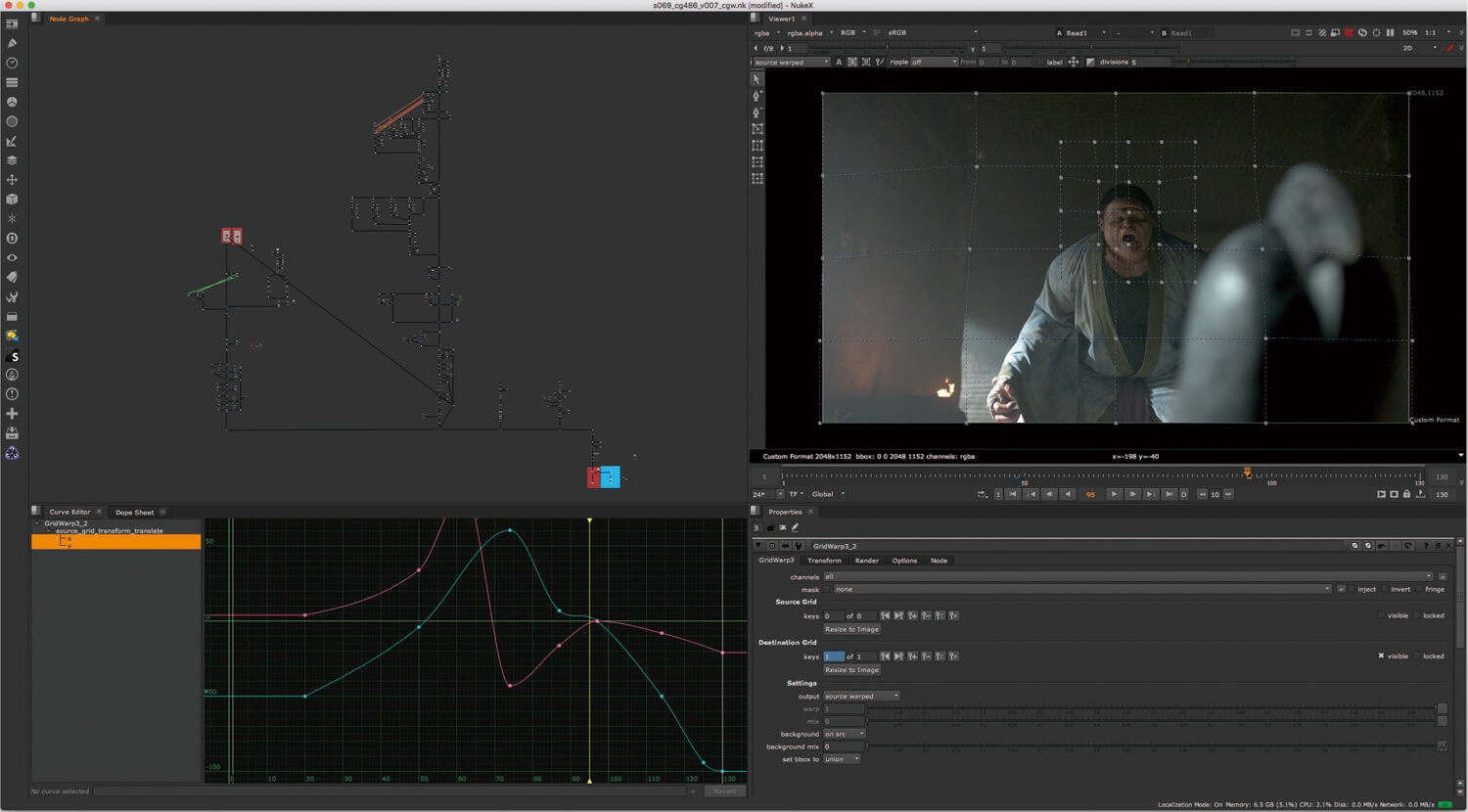Open the Views nodes eye icon
1468x812 pixels.
[12, 257]
